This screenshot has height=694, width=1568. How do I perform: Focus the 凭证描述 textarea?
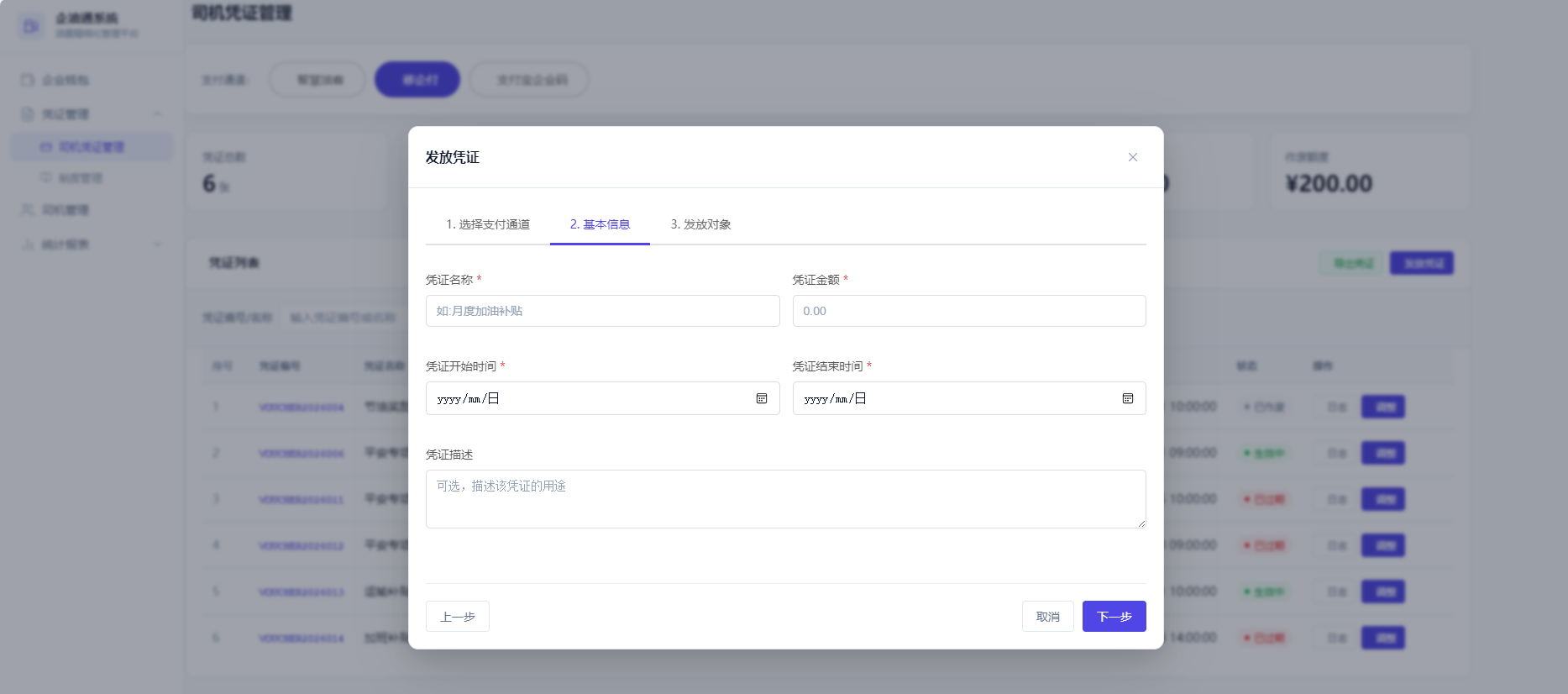785,499
